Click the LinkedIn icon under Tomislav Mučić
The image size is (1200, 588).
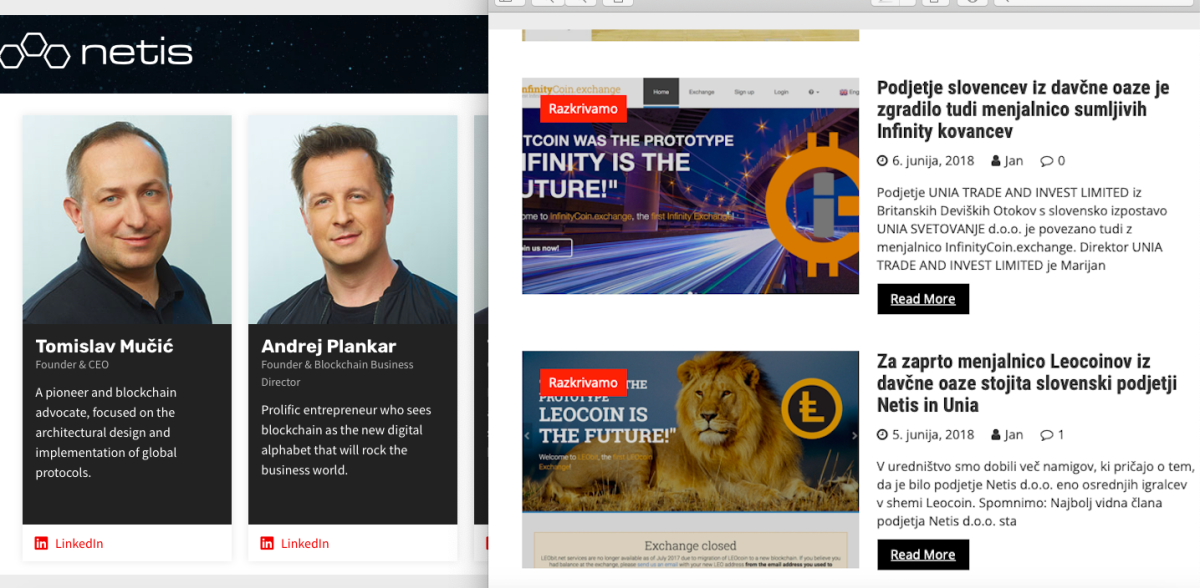coord(41,543)
